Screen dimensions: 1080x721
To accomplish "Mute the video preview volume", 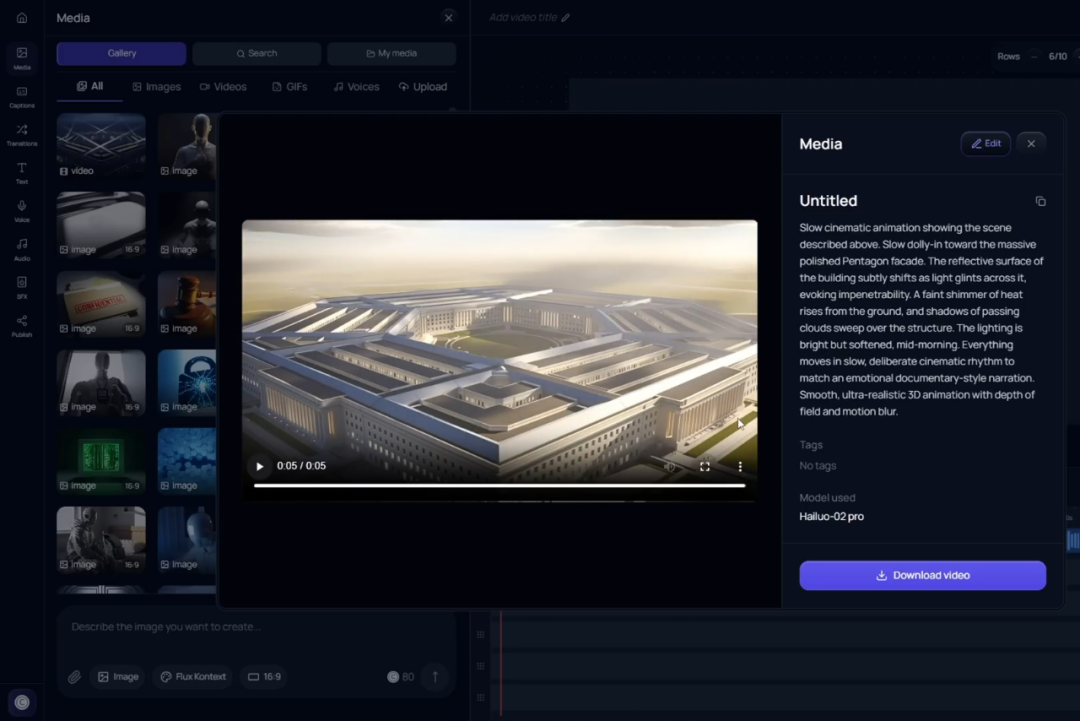I will (669, 466).
